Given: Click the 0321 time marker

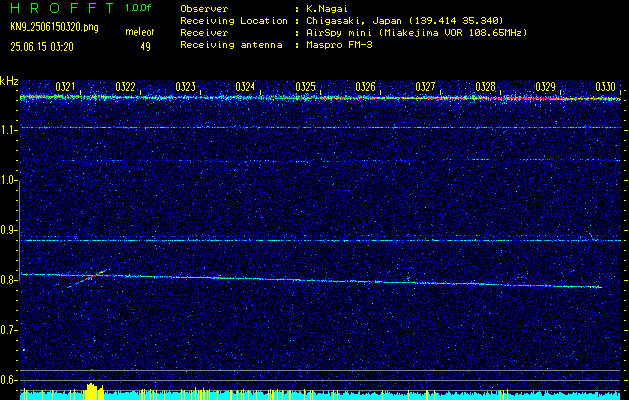Looking at the screenshot, I should tap(65, 87).
